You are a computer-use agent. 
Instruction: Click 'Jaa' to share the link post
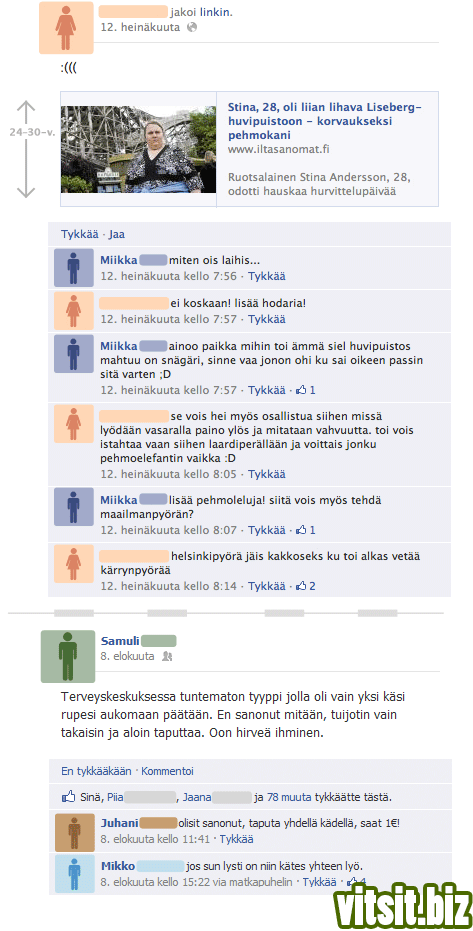[x=116, y=235]
